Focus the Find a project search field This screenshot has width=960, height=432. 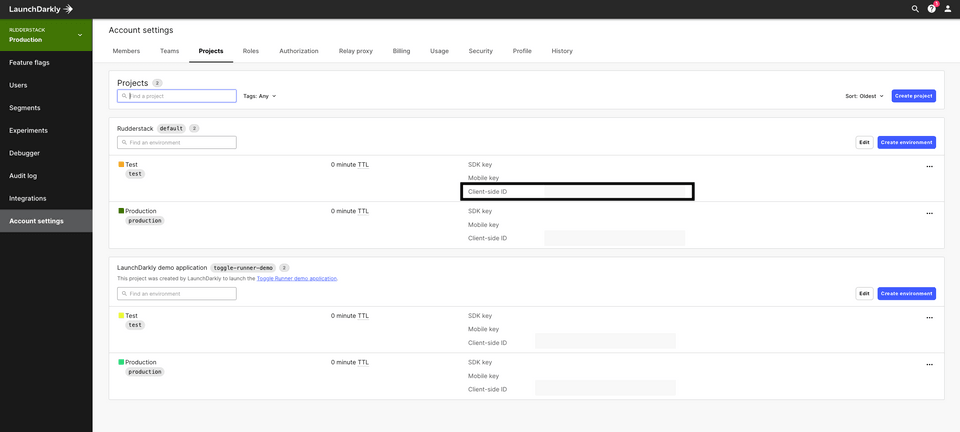[176, 96]
